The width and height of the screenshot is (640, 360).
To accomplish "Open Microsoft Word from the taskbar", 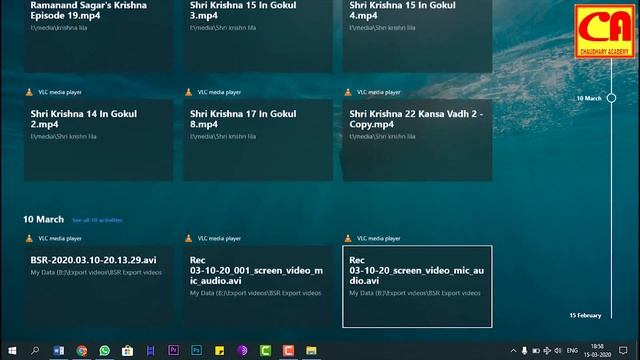I will point(58,350).
